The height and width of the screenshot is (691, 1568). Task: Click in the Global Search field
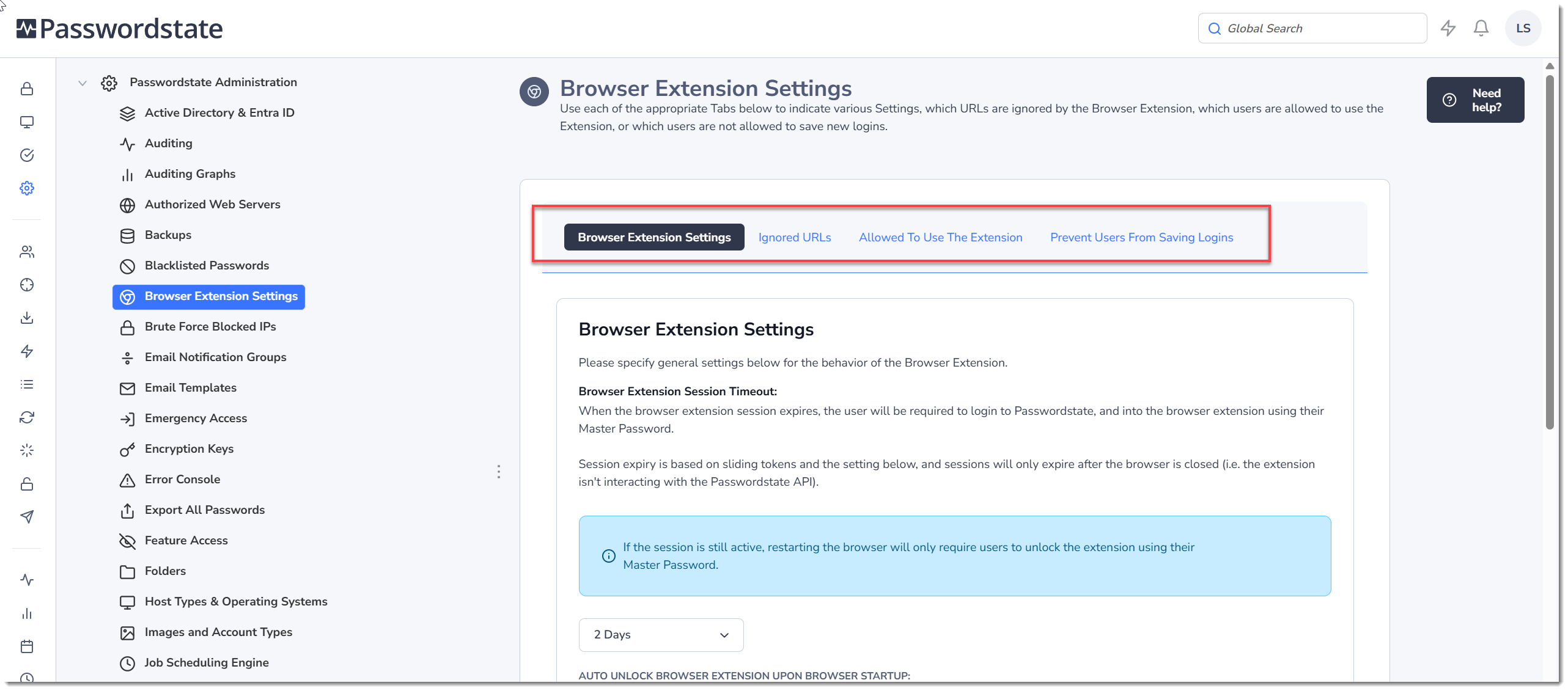pyautogui.click(x=1312, y=28)
